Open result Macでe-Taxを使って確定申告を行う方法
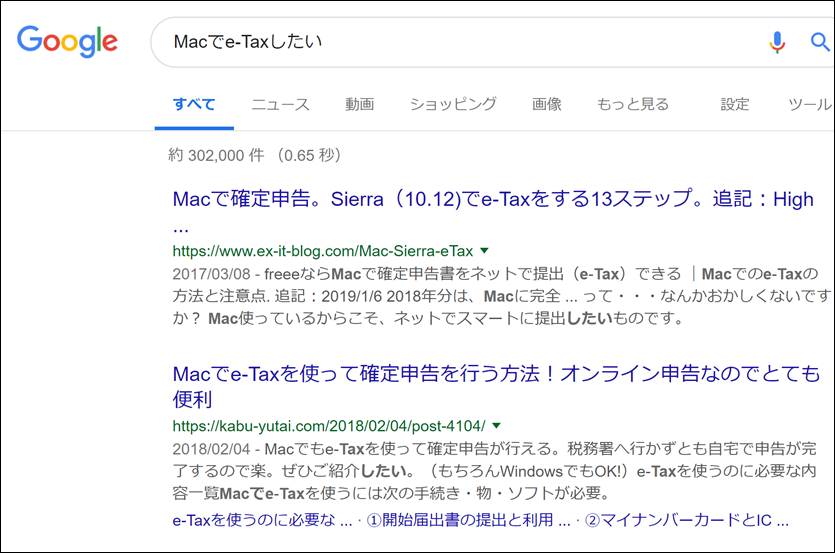 point(496,386)
